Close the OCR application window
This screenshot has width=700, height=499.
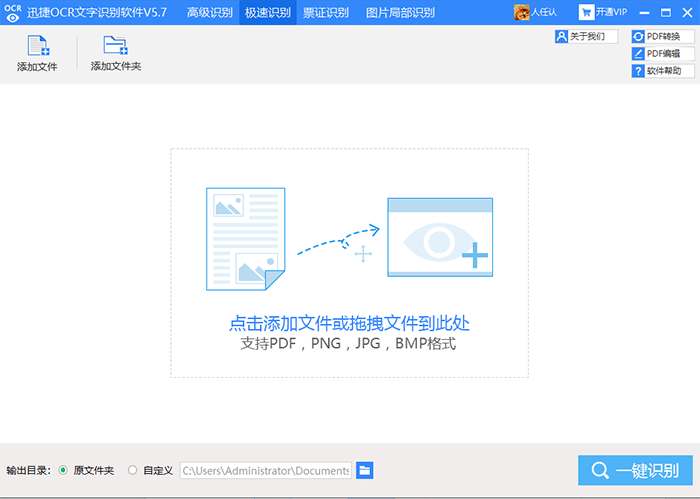(688, 12)
